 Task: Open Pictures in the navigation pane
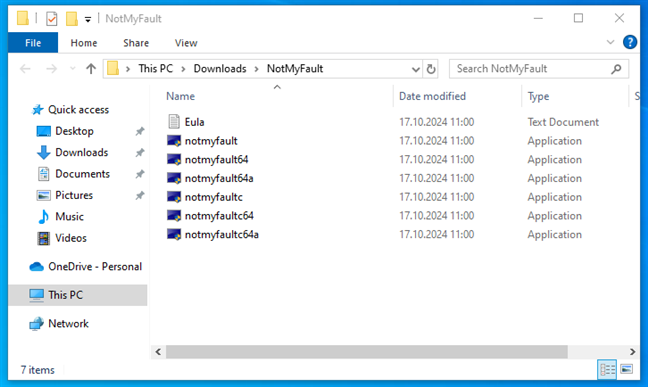pos(74,195)
